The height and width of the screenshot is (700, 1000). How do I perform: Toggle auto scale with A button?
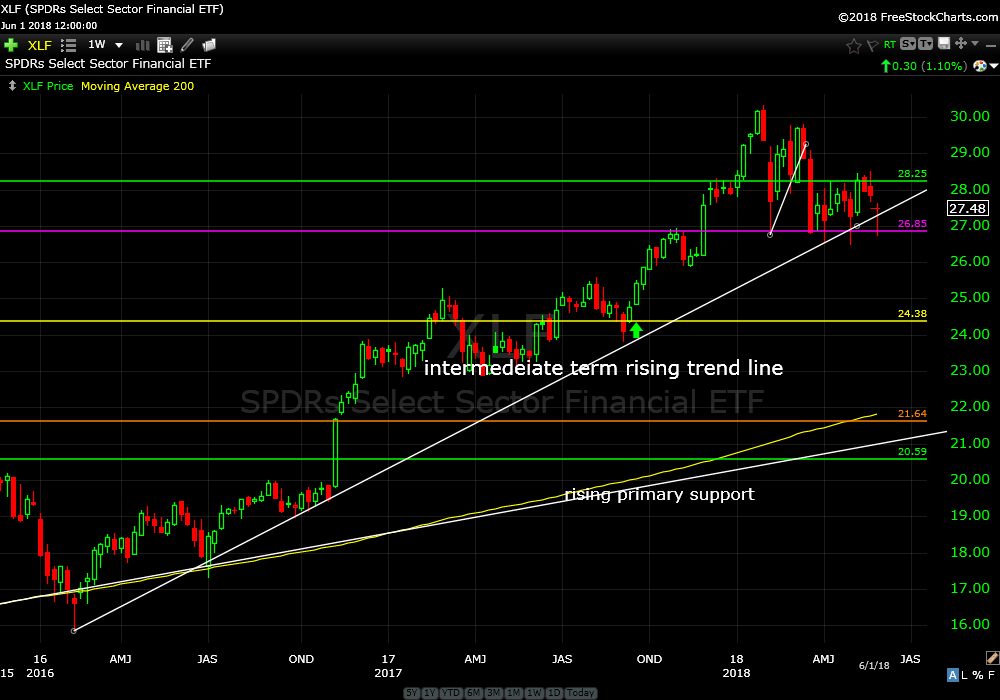tap(953, 675)
